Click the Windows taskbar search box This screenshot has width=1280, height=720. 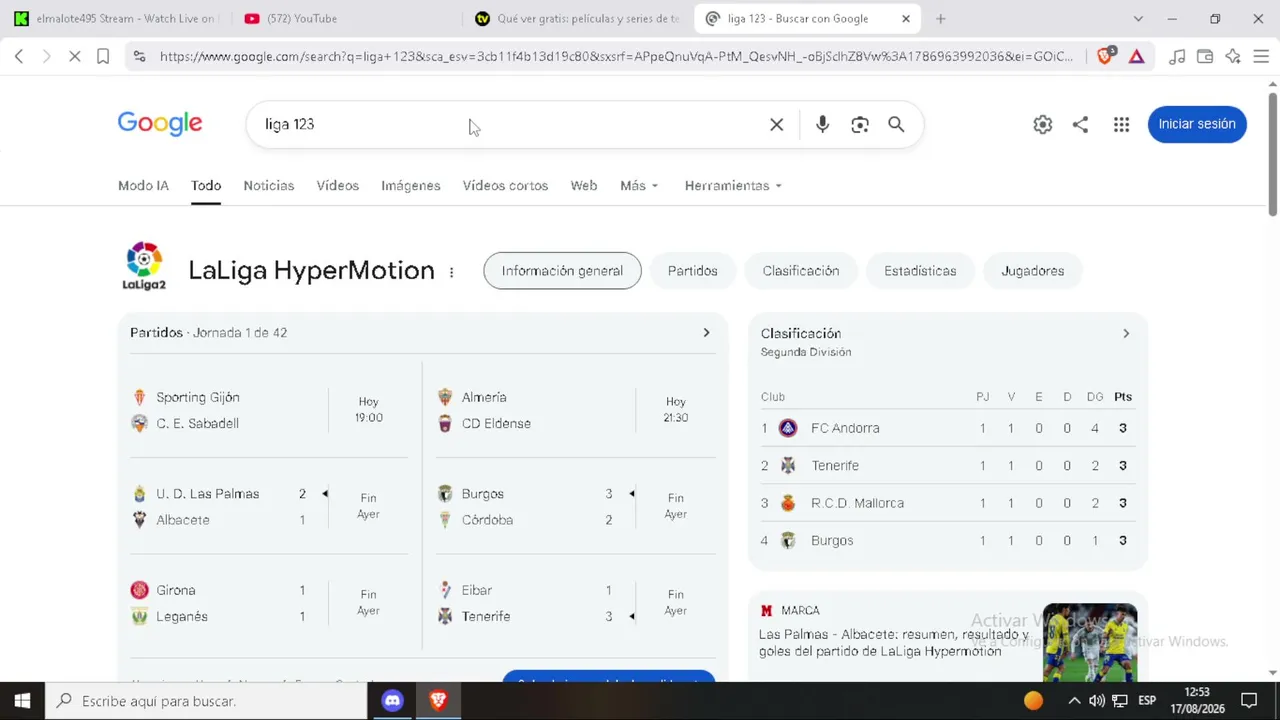[206, 701]
